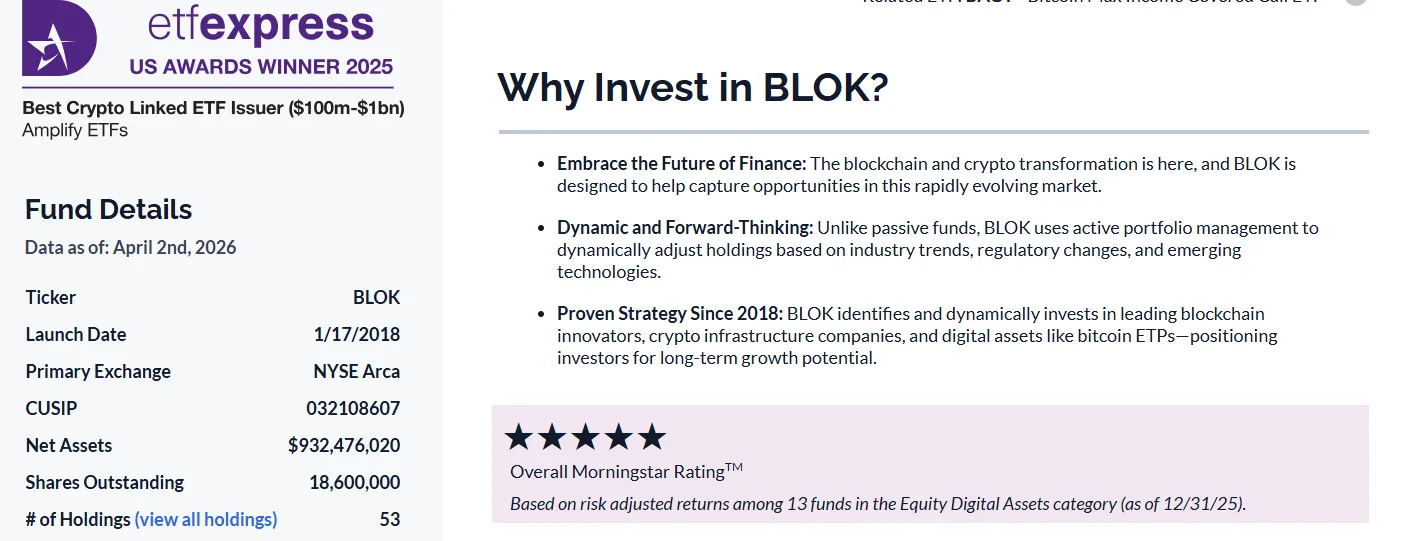Viewport: 1404px width, 541px height.
Task: Click the Why Invest in BLOK heading
Action: click(693, 87)
